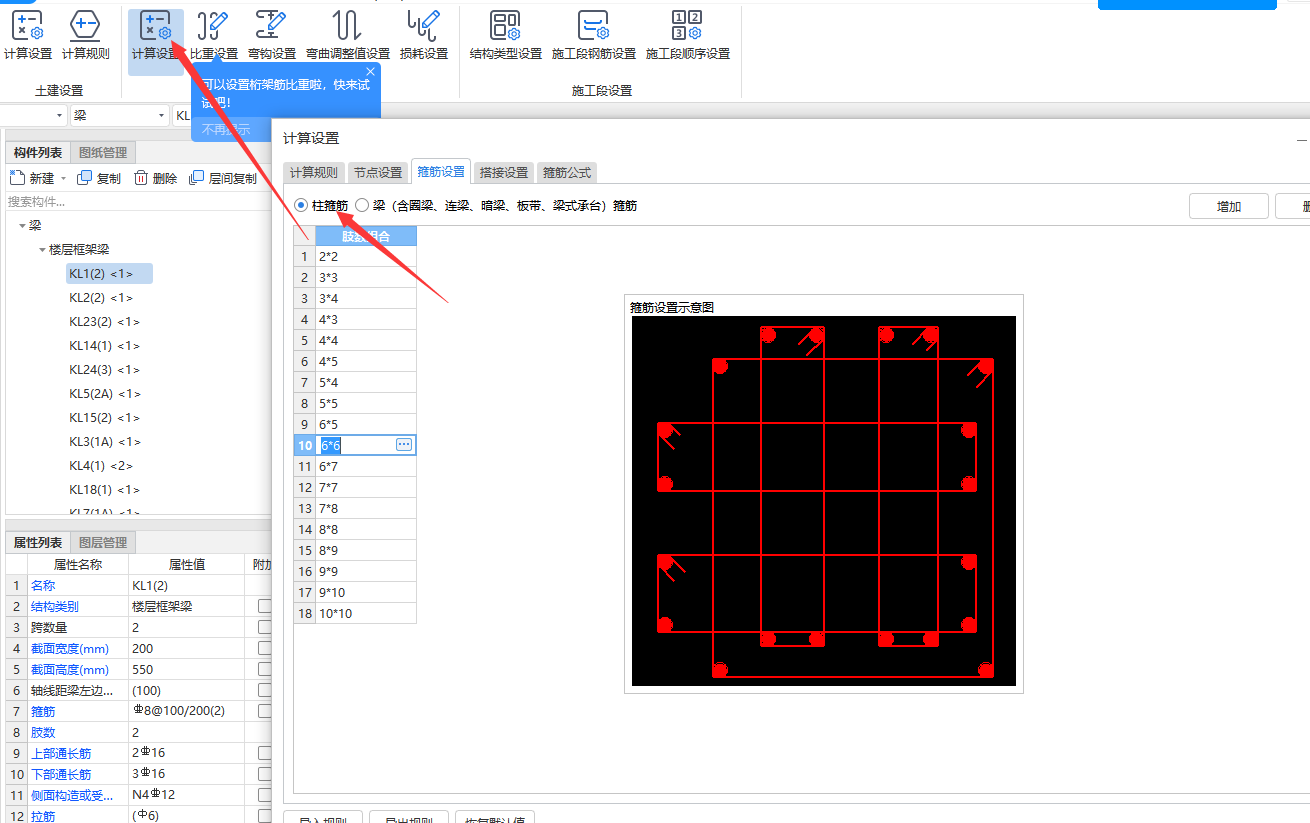Click the 损耗设置 icon
Screen dimensions: 1310x823
pos(424,35)
